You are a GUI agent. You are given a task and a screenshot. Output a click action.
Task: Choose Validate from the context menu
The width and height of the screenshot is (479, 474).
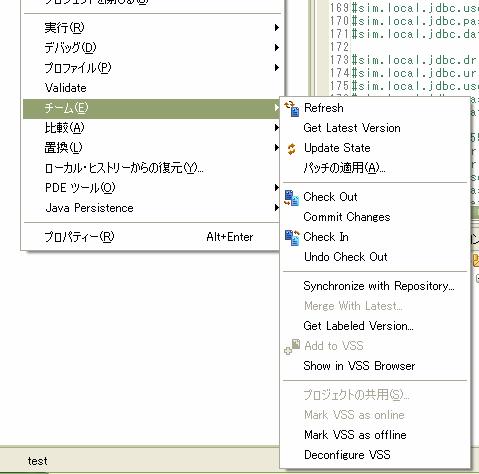pyautogui.click(x=152, y=88)
